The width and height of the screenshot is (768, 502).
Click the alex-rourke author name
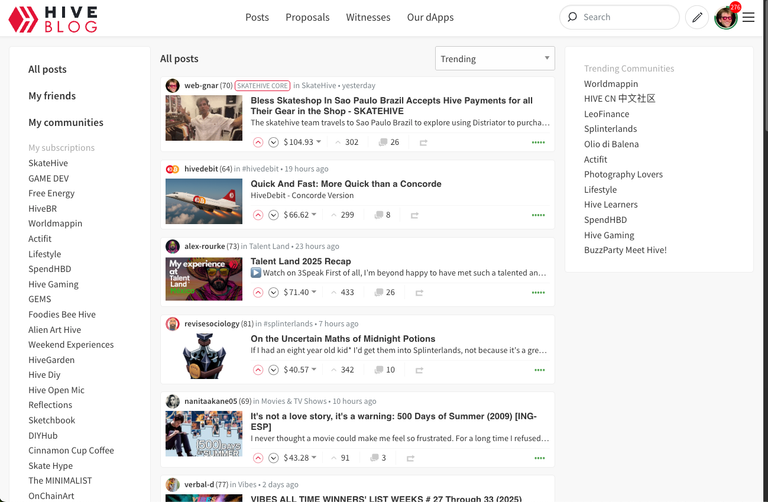click(x=204, y=246)
